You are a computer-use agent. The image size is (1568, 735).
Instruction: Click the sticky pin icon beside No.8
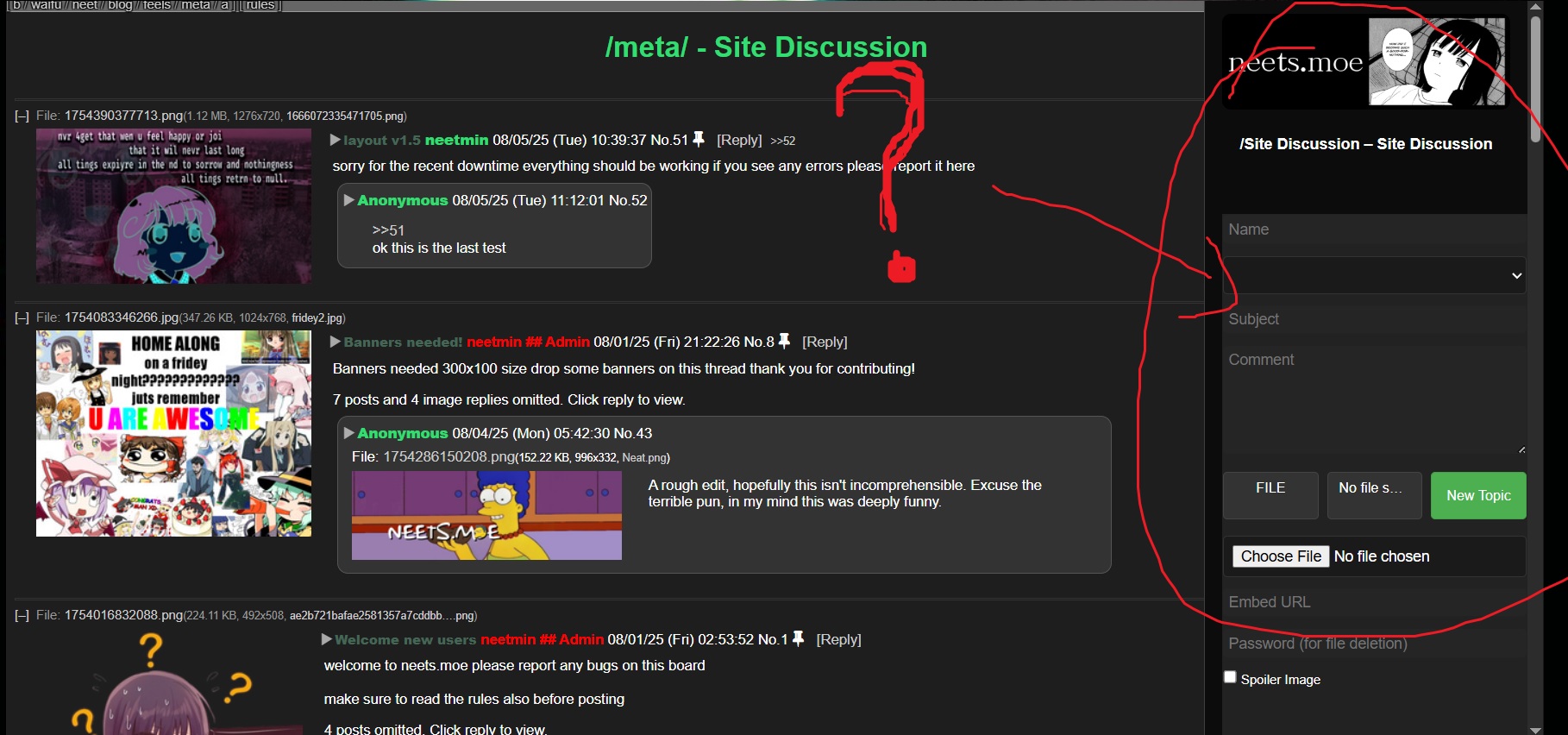784,341
